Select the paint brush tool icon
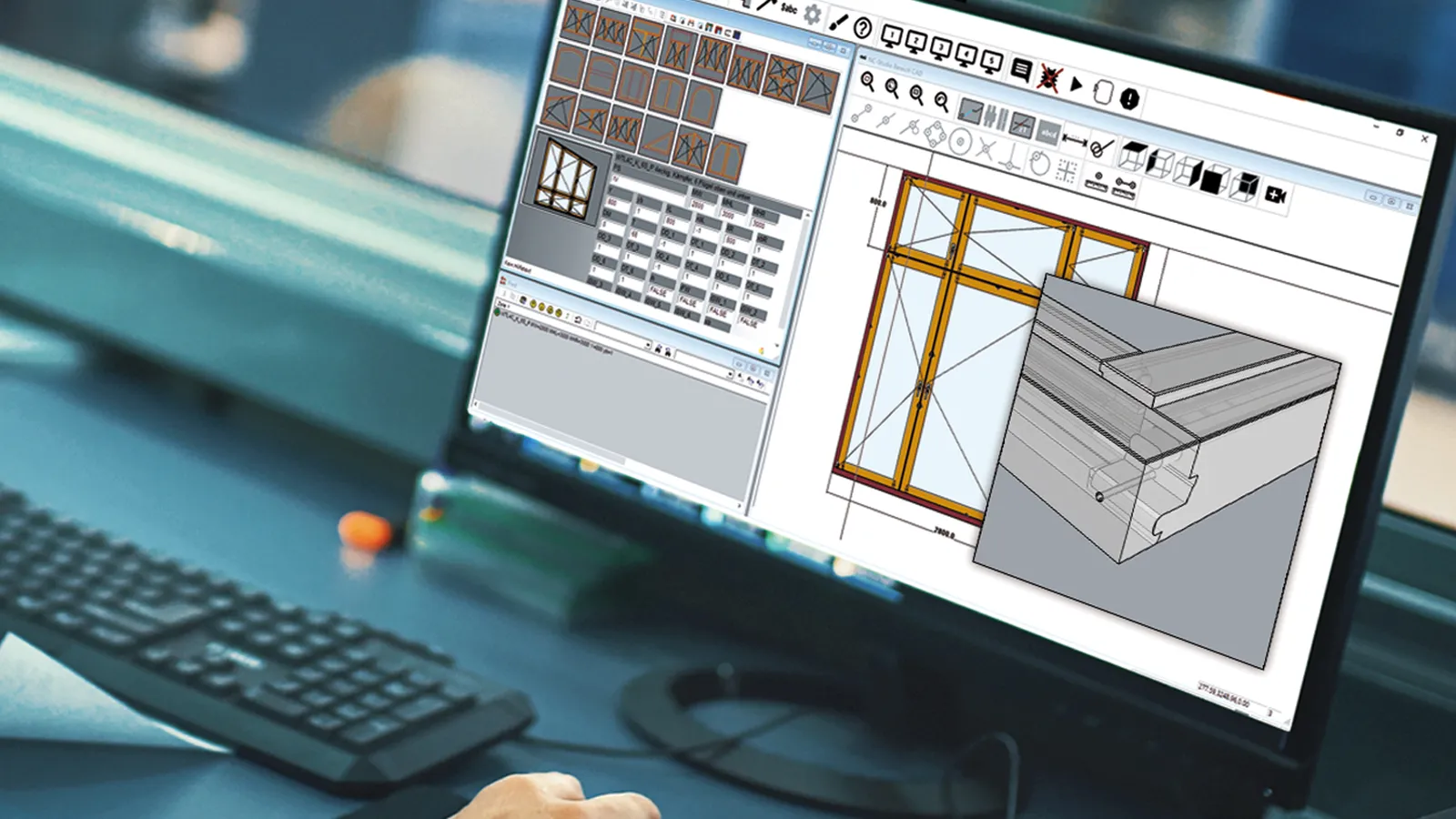 tap(838, 21)
